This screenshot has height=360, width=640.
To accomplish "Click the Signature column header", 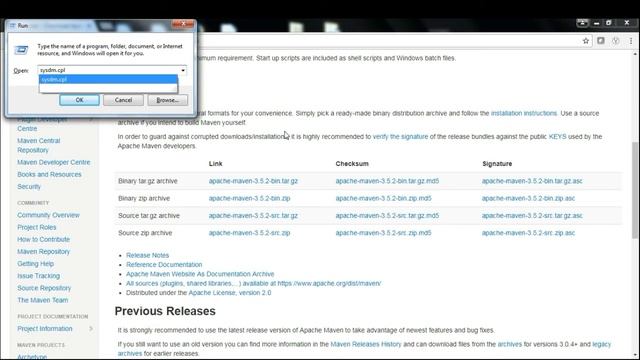I will pyautogui.click(x=497, y=164).
